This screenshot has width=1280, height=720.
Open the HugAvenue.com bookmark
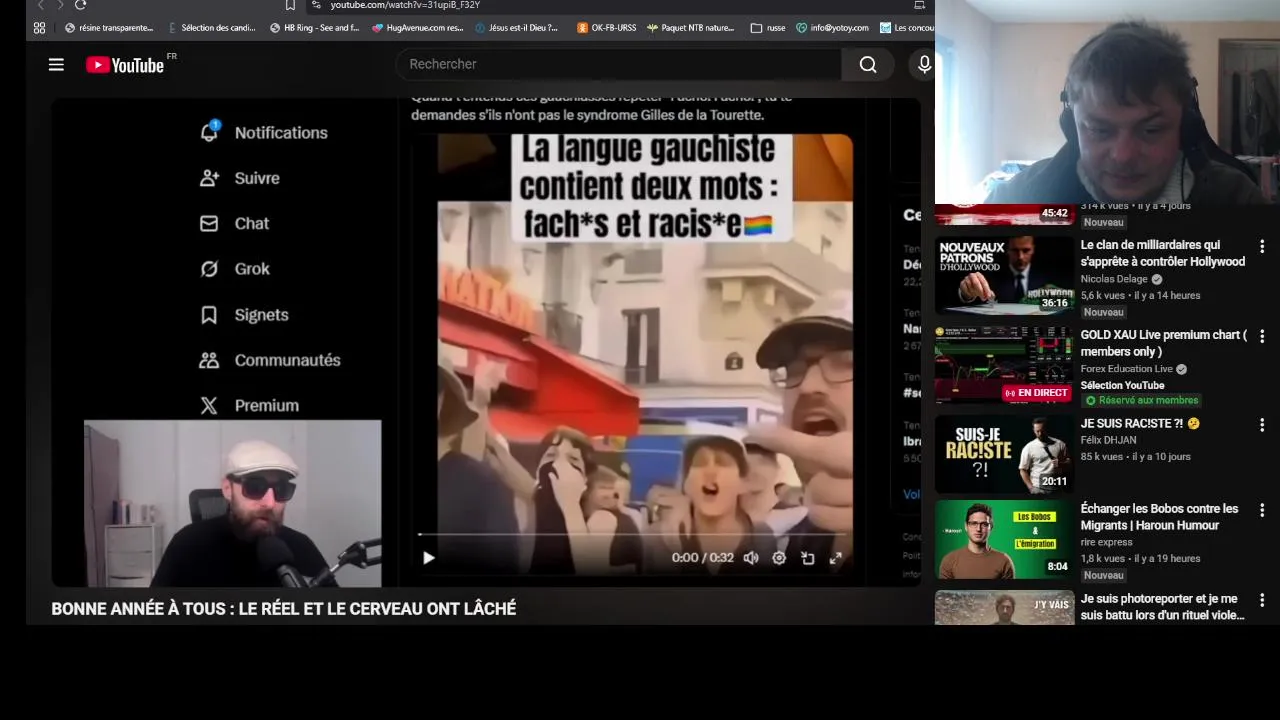pos(417,28)
